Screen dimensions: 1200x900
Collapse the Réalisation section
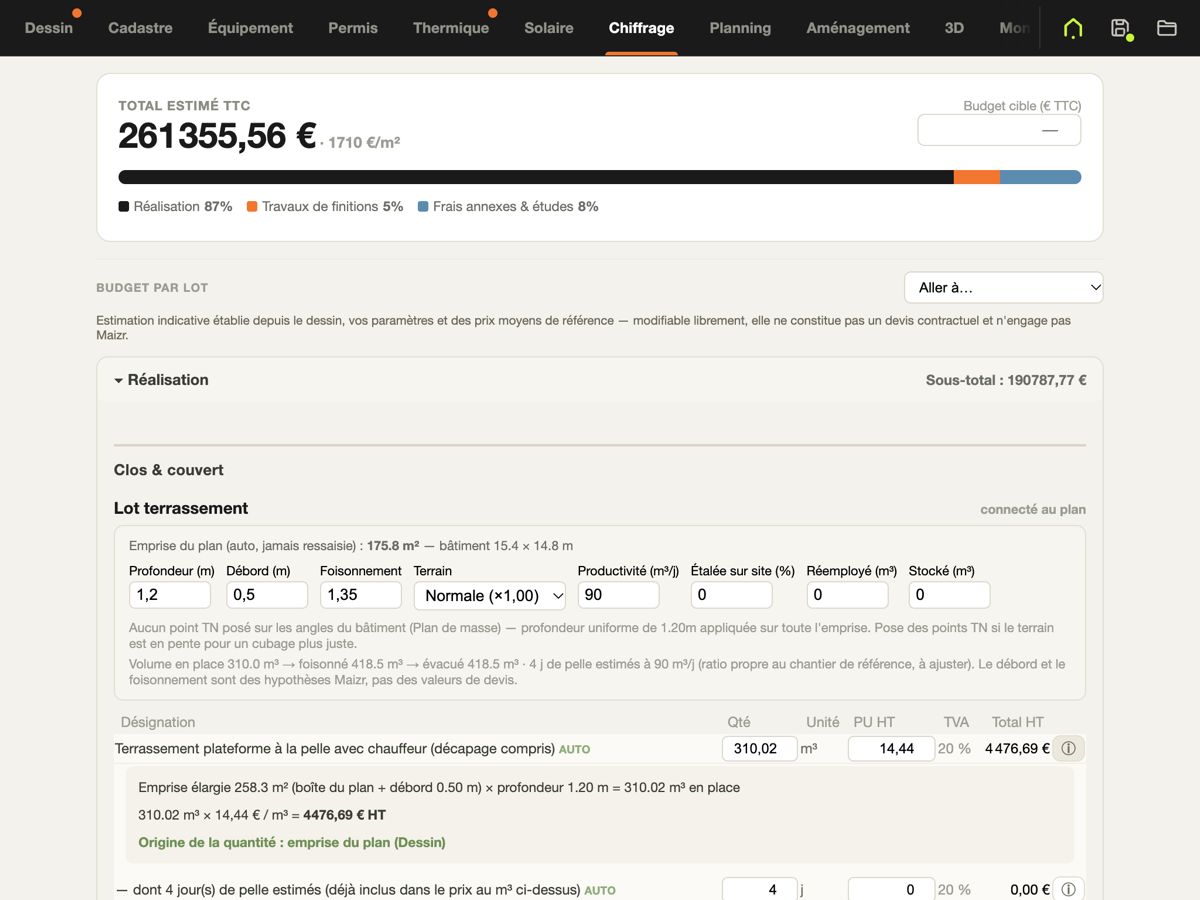pos(161,380)
